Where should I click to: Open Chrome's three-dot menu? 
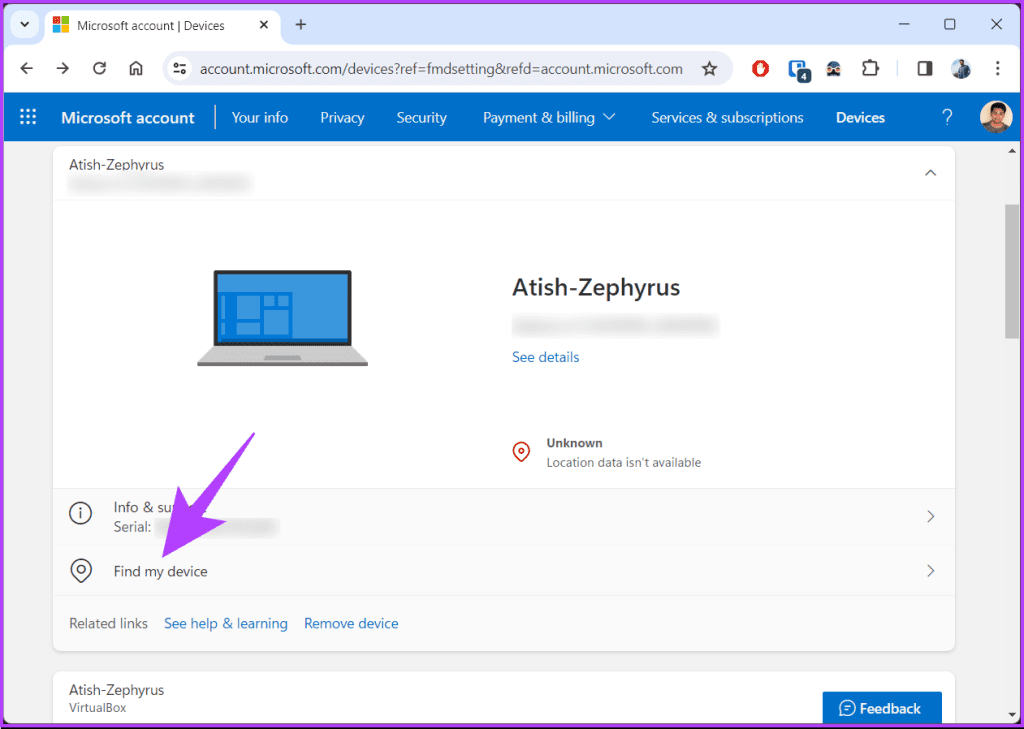coord(997,69)
